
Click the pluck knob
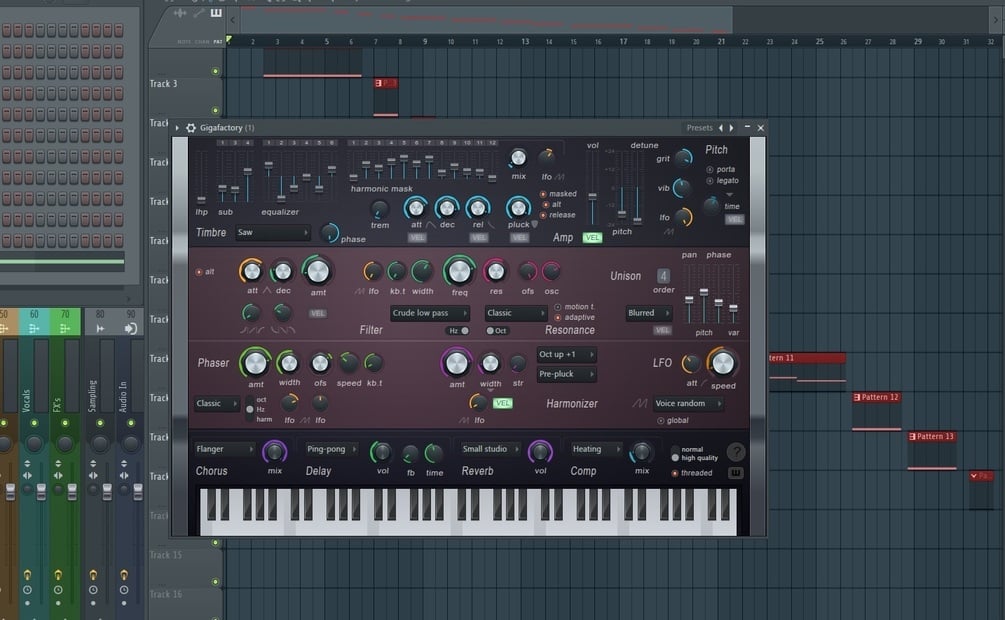(x=518, y=208)
